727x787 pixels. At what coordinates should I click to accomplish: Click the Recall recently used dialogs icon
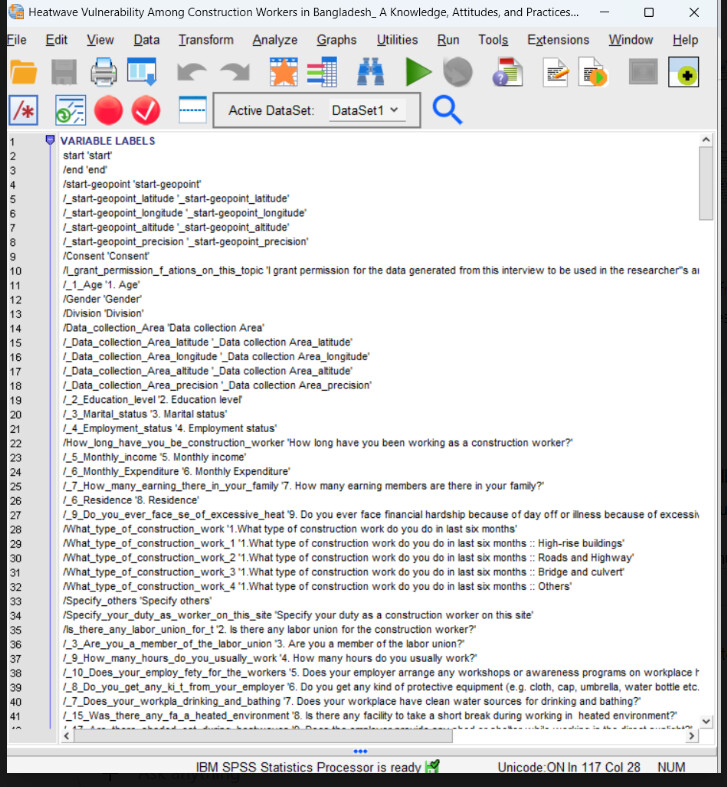pos(142,73)
